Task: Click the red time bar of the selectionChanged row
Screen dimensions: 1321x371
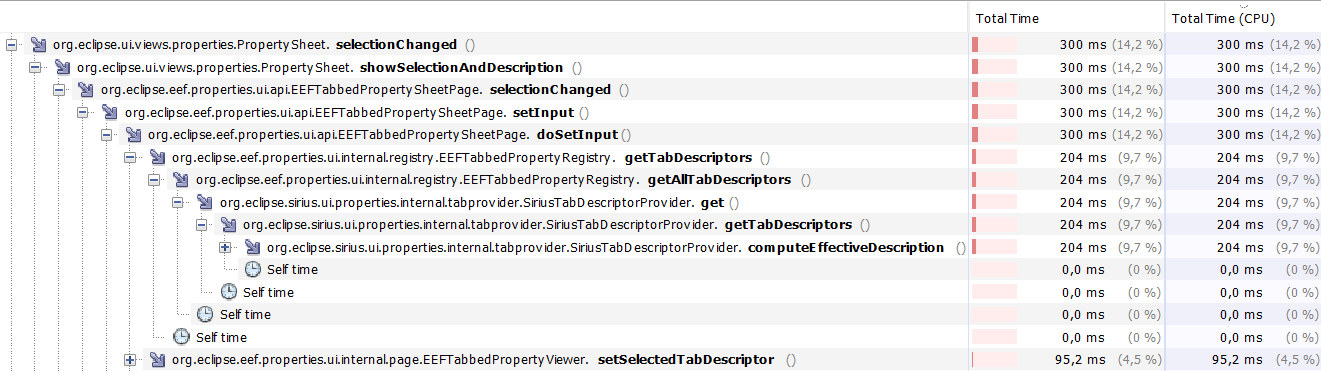Action: (994, 45)
